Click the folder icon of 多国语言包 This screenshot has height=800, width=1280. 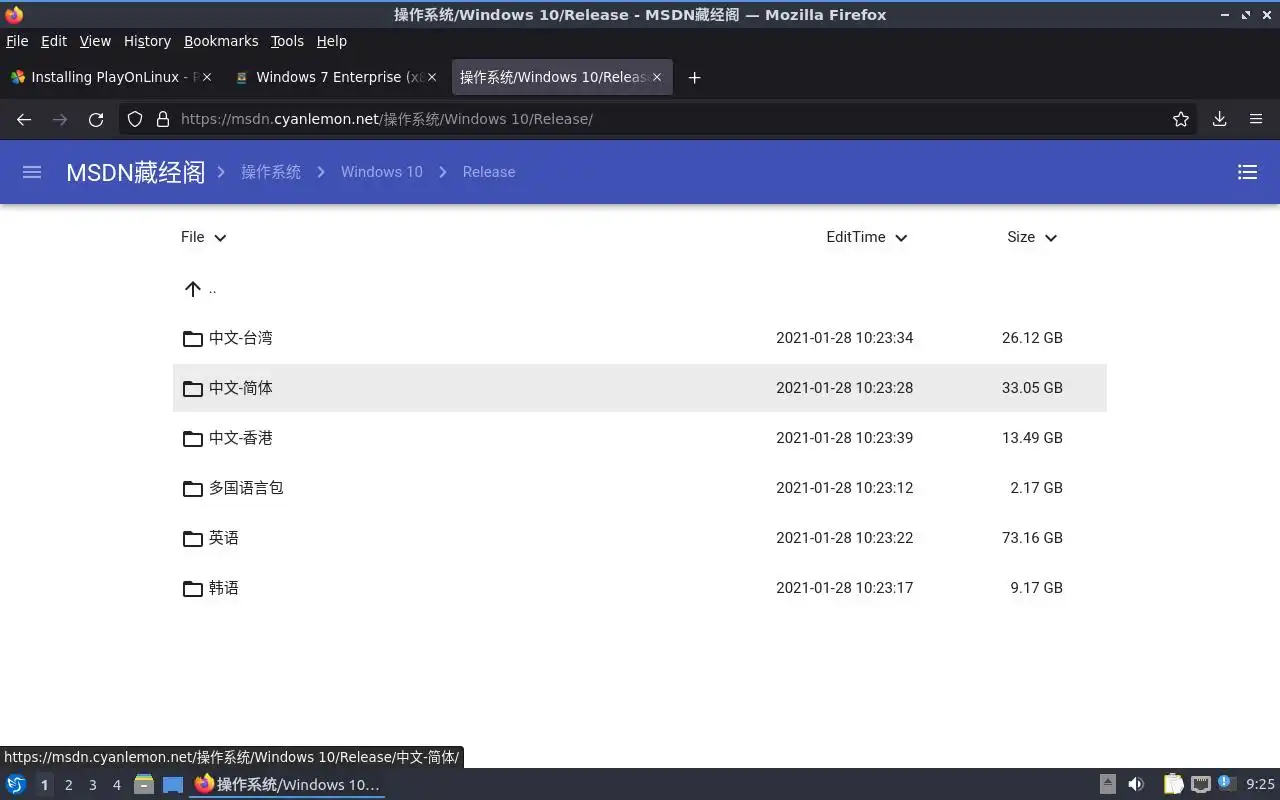(193, 488)
